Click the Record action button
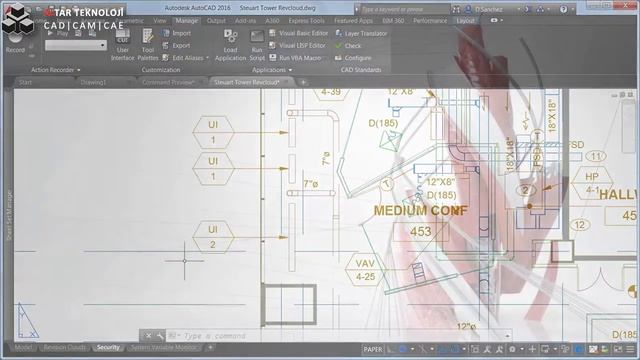640x360 pixels. click(15, 44)
